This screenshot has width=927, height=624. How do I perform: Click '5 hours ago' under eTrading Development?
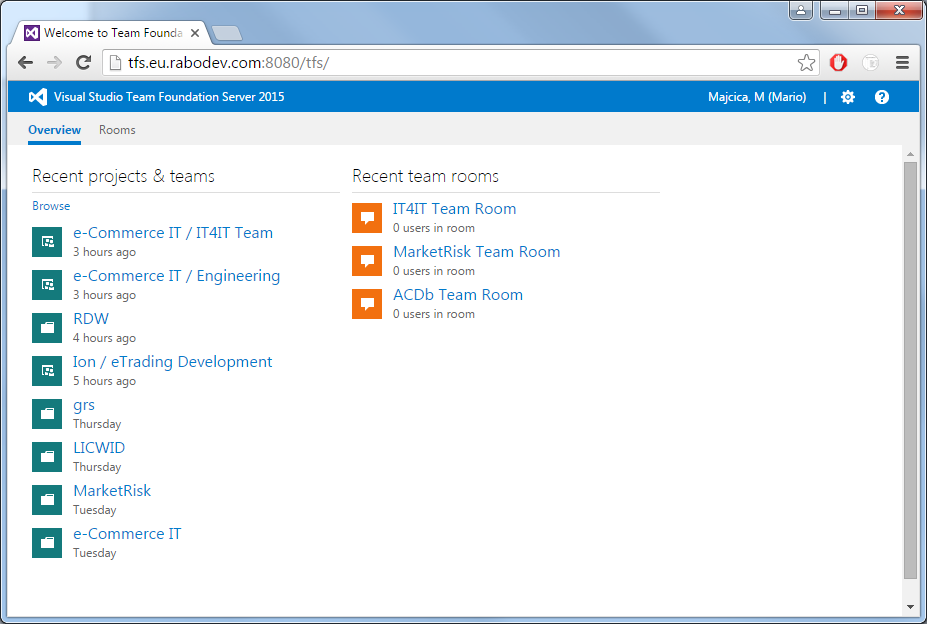(x=104, y=381)
